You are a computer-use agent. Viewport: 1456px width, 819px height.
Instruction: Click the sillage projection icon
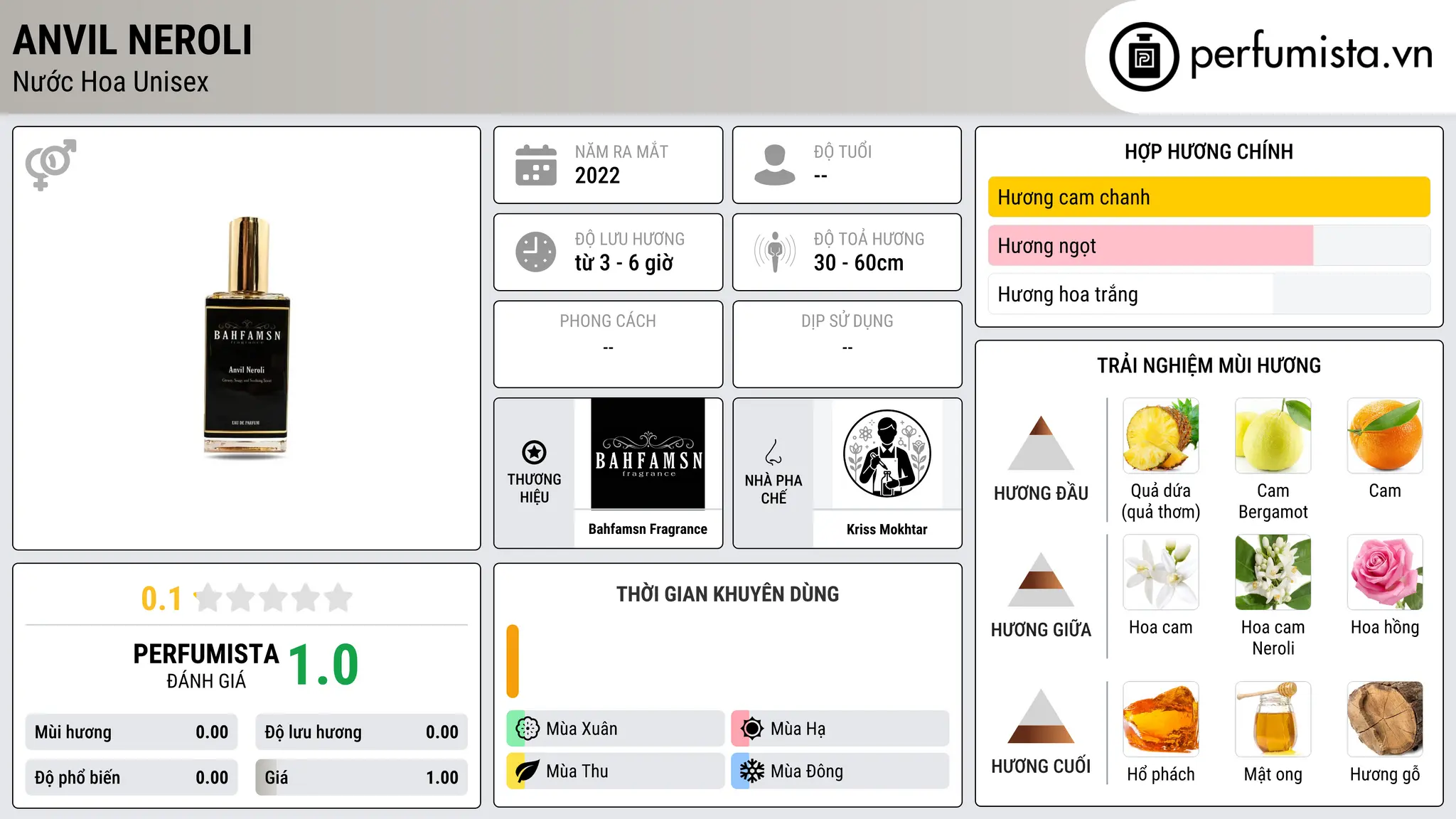point(775,252)
